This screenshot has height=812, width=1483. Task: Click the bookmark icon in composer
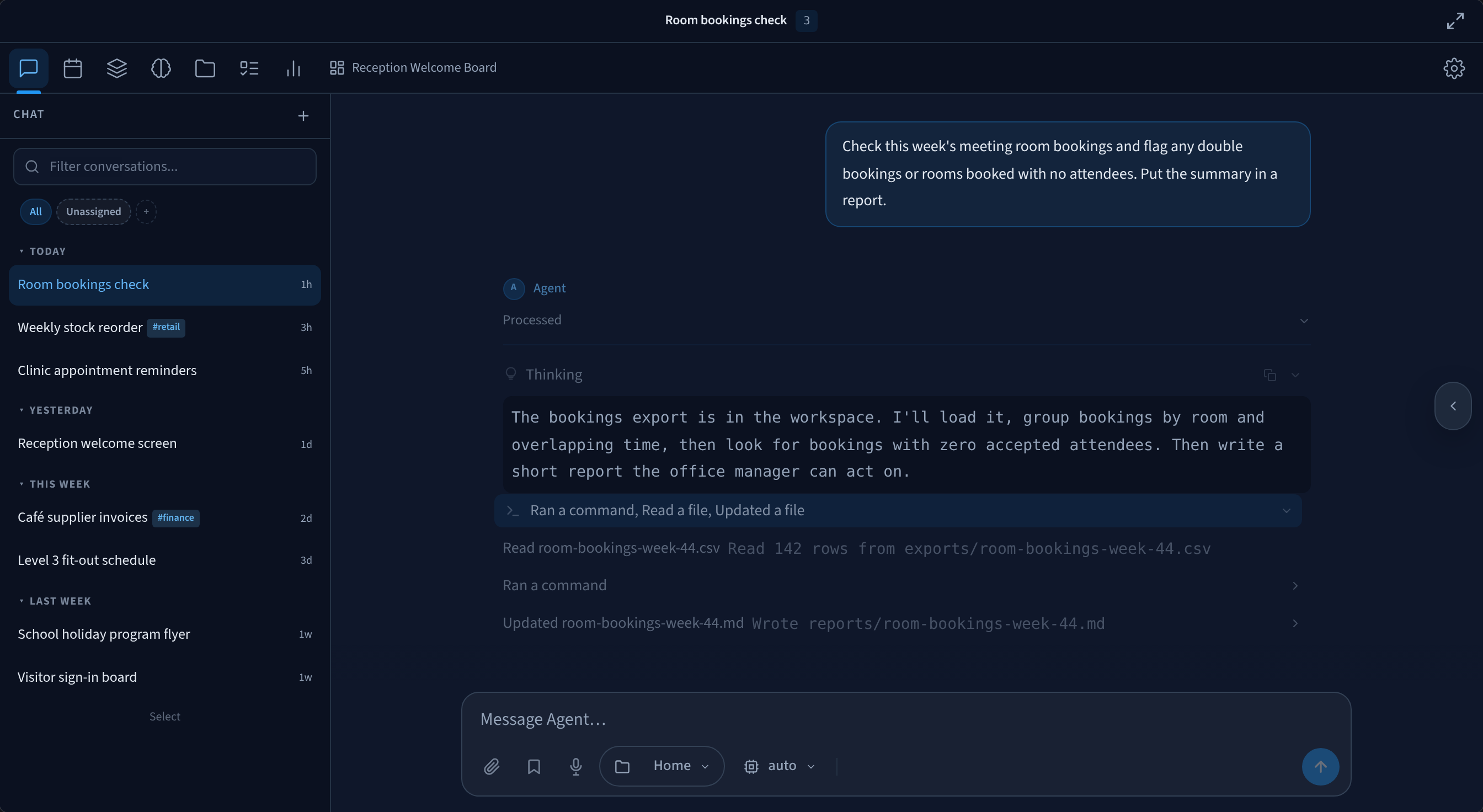(x=534, y=766)
